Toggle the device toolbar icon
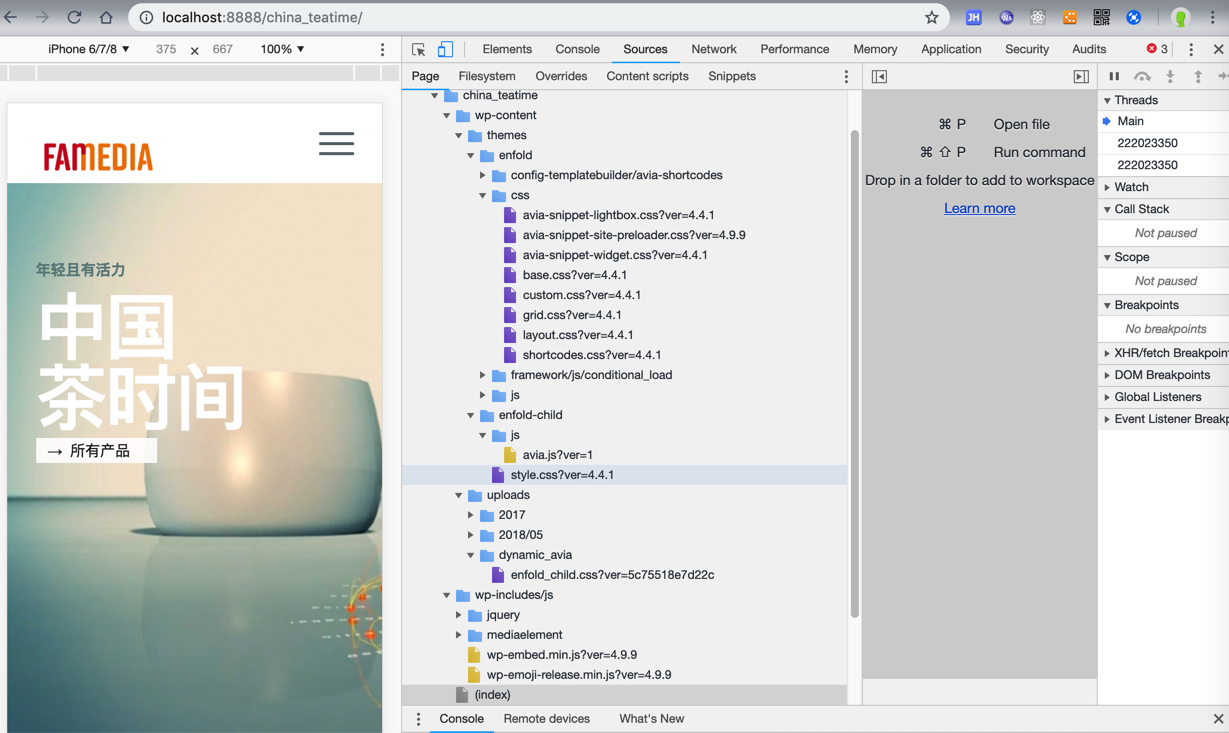 pos(445,49)
